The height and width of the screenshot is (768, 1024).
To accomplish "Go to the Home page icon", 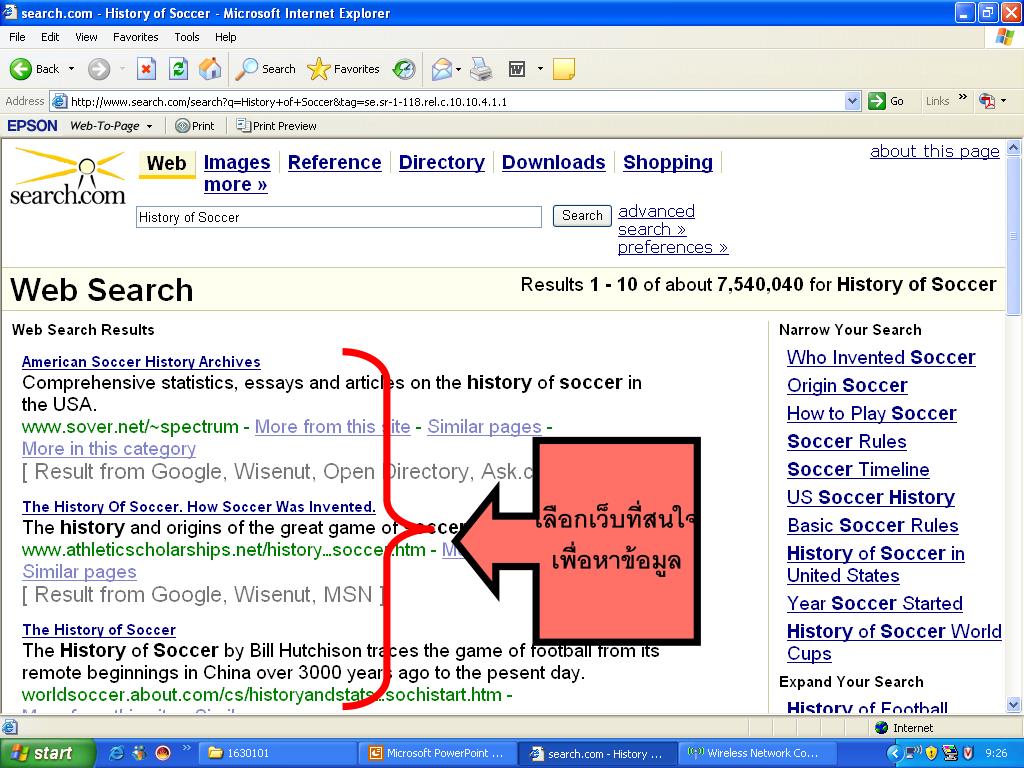I will [x=210, y=69].
